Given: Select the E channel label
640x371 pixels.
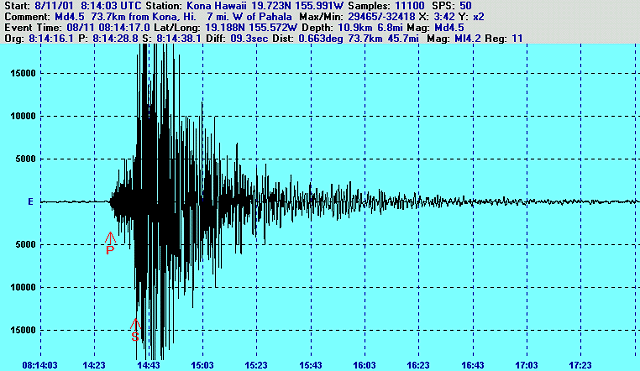Looking at the screenshot, I should pyautogui.click(x=30, y=202).
